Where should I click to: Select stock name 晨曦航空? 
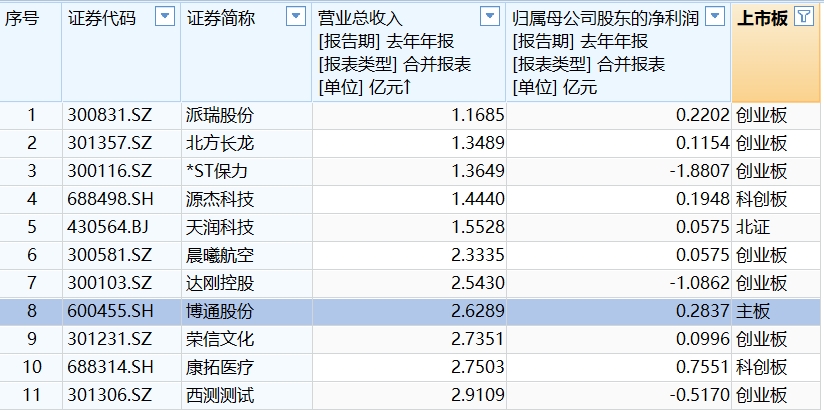pos(220,255)
